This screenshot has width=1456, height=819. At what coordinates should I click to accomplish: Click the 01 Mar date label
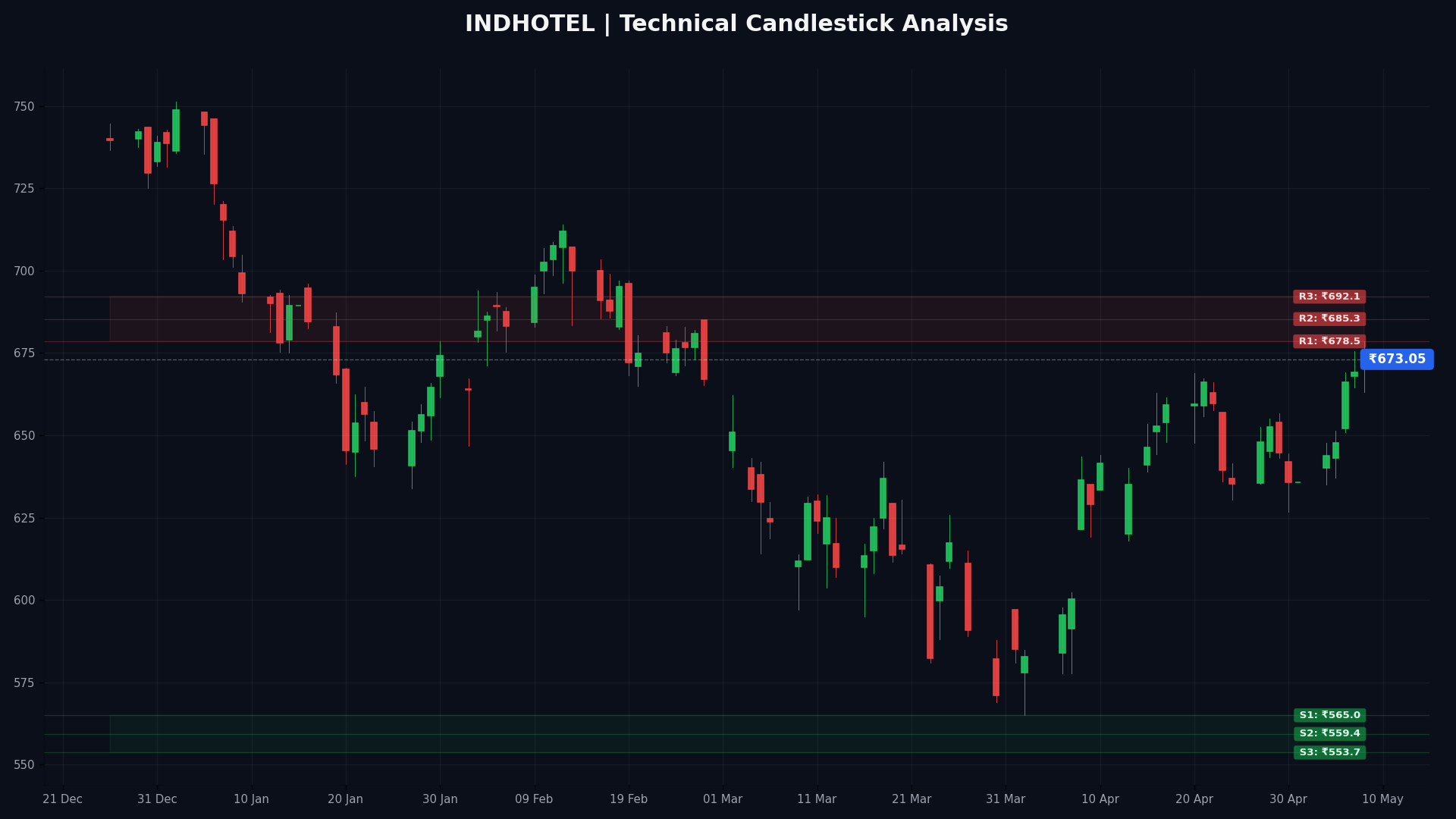click(723, 799)
